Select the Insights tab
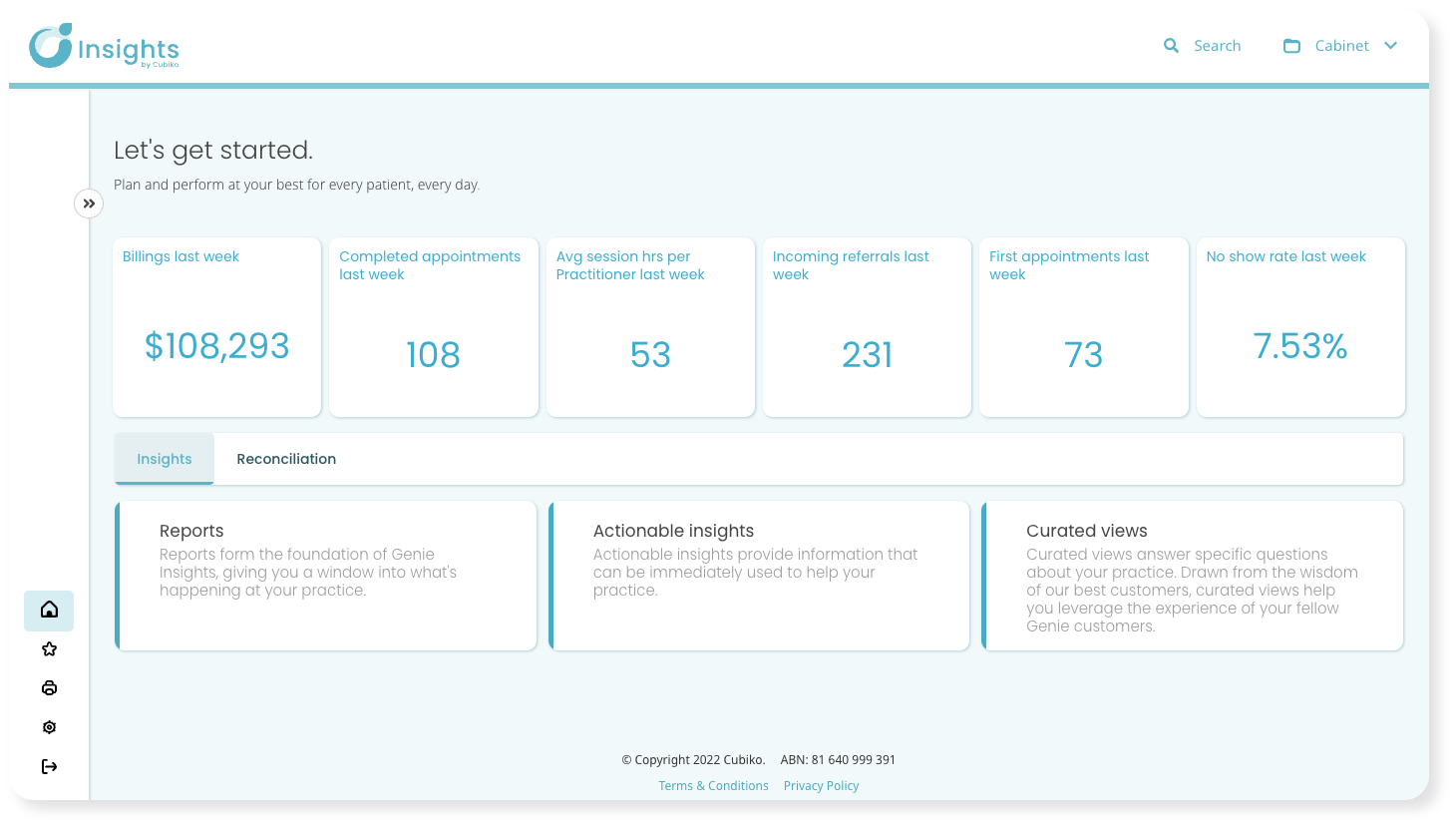 (164, 458)
